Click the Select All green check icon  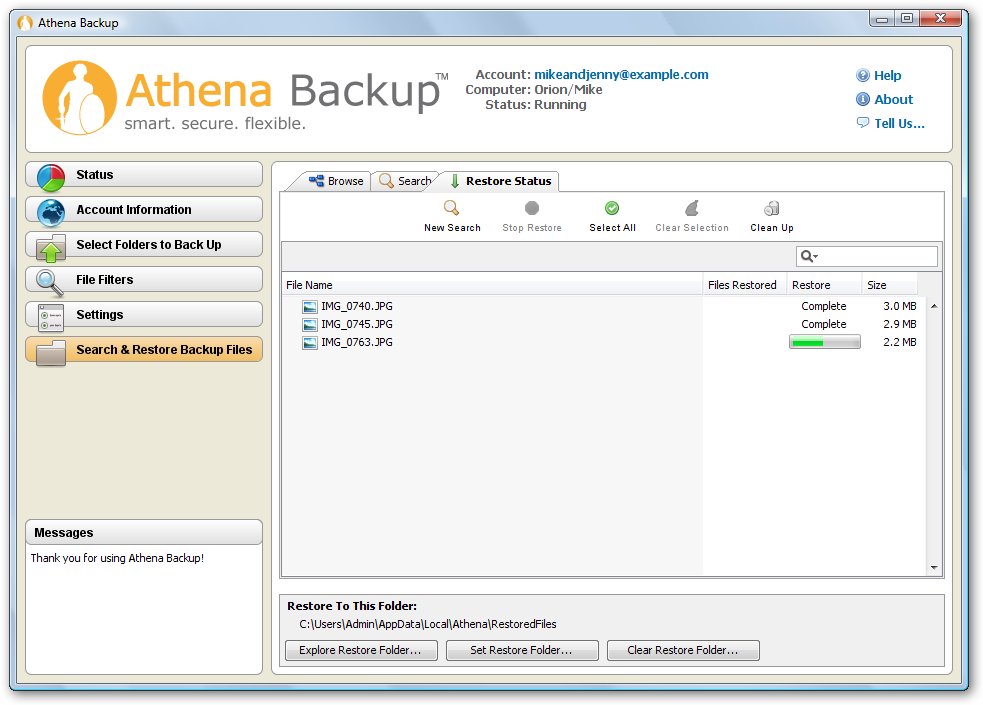612,207
